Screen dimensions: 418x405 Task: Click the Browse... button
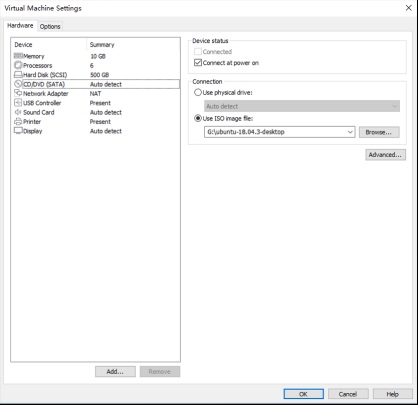point(379,132)
